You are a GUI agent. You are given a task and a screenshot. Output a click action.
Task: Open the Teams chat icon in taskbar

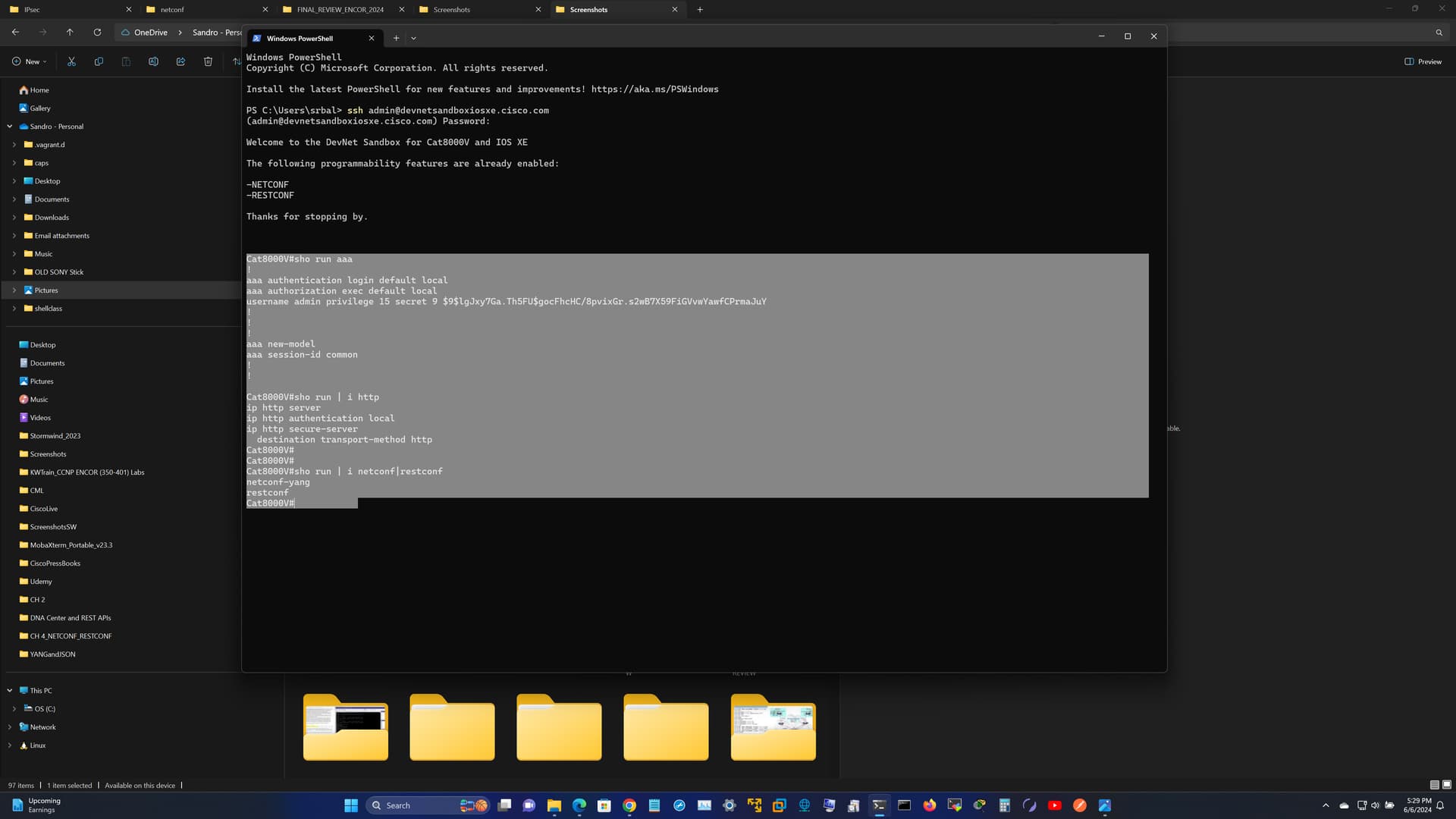529,805
